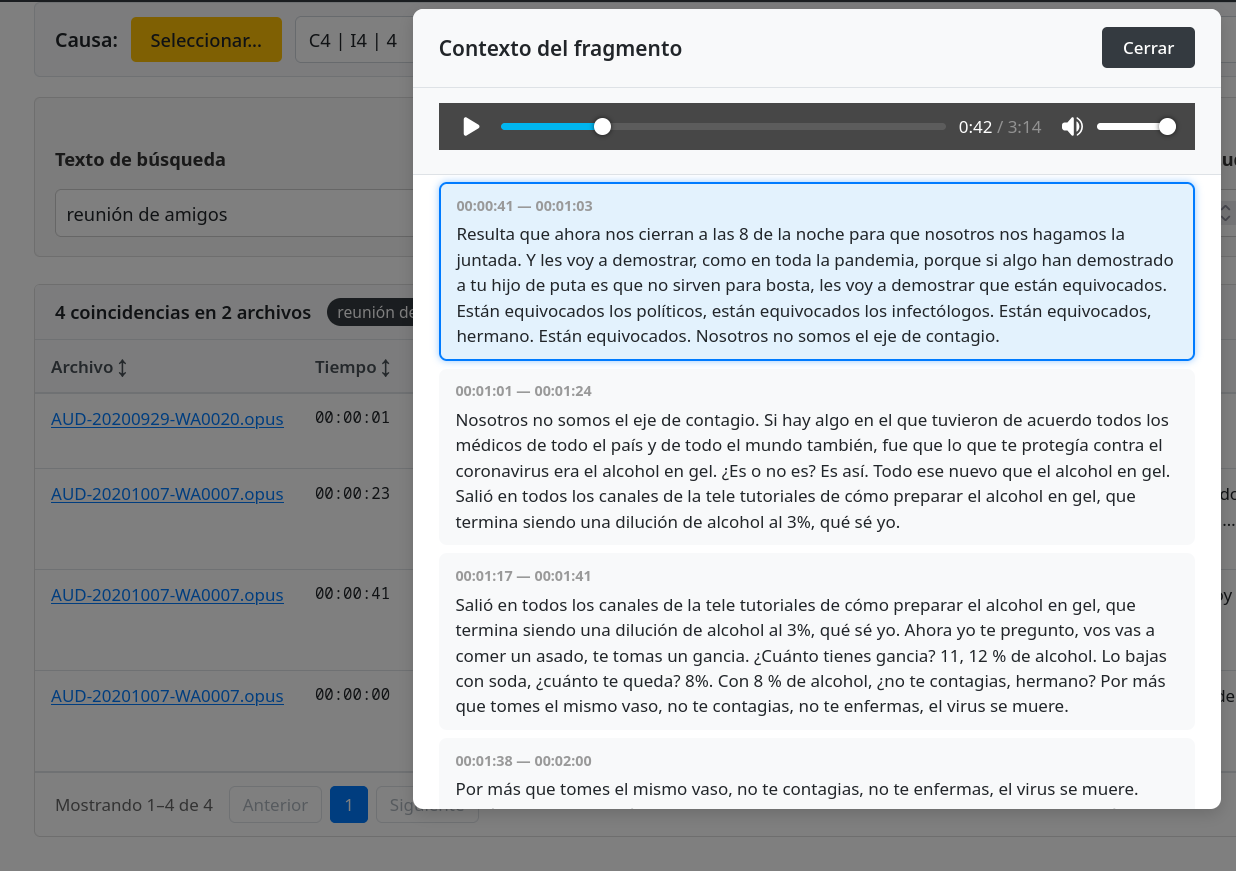Click the Contexto del fragmento title

560,48
